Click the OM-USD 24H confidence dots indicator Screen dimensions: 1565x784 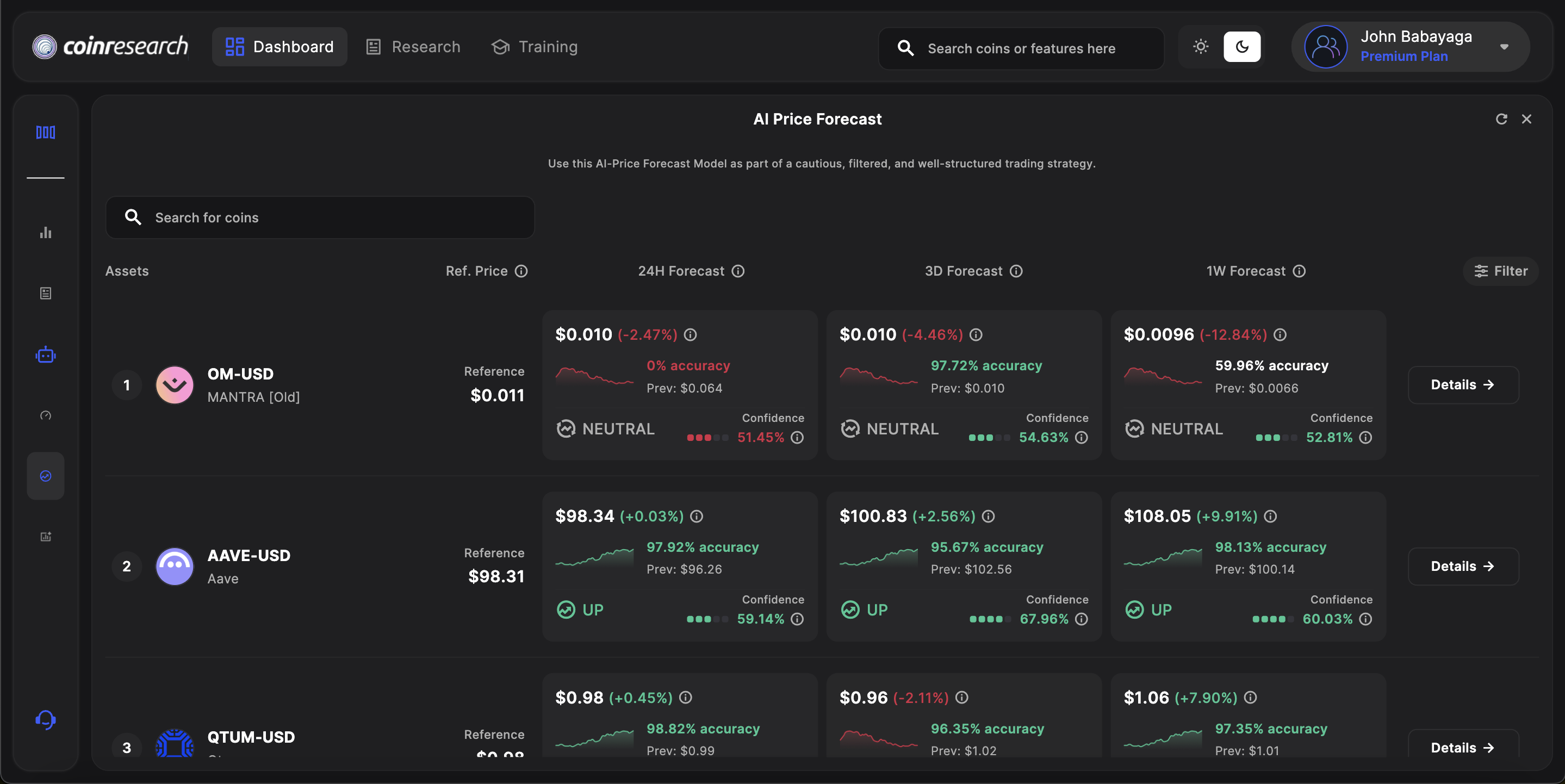pyautogui.click(x=707, y=438)
